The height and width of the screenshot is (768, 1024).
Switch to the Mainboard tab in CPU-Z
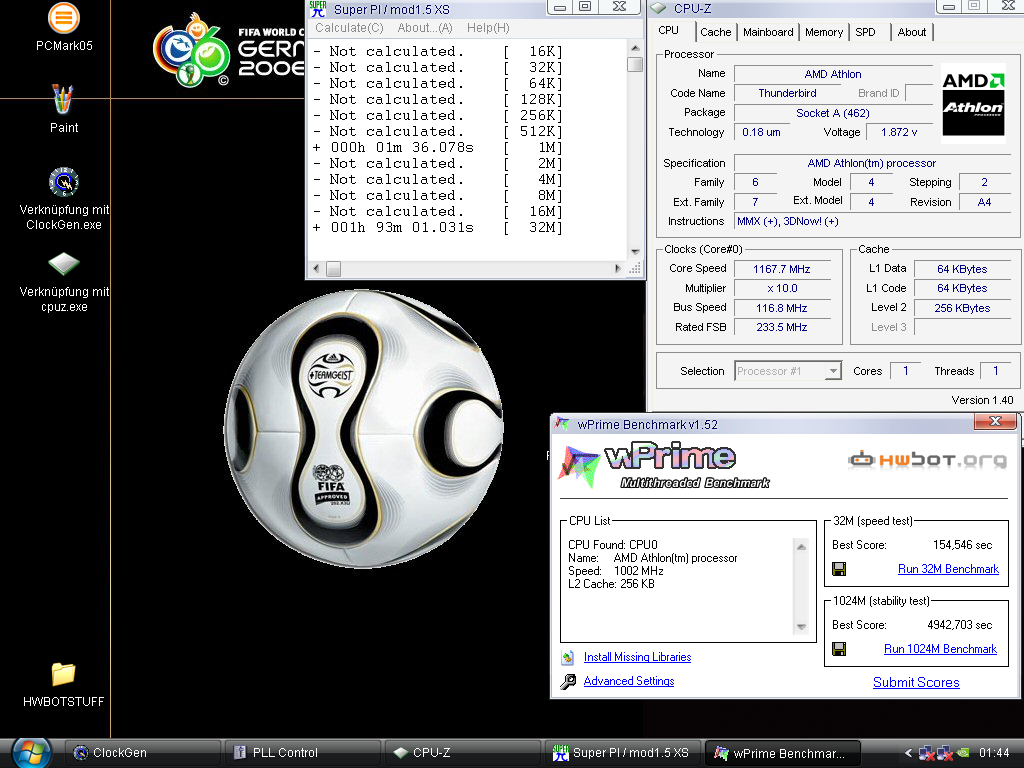coord(768,32)
